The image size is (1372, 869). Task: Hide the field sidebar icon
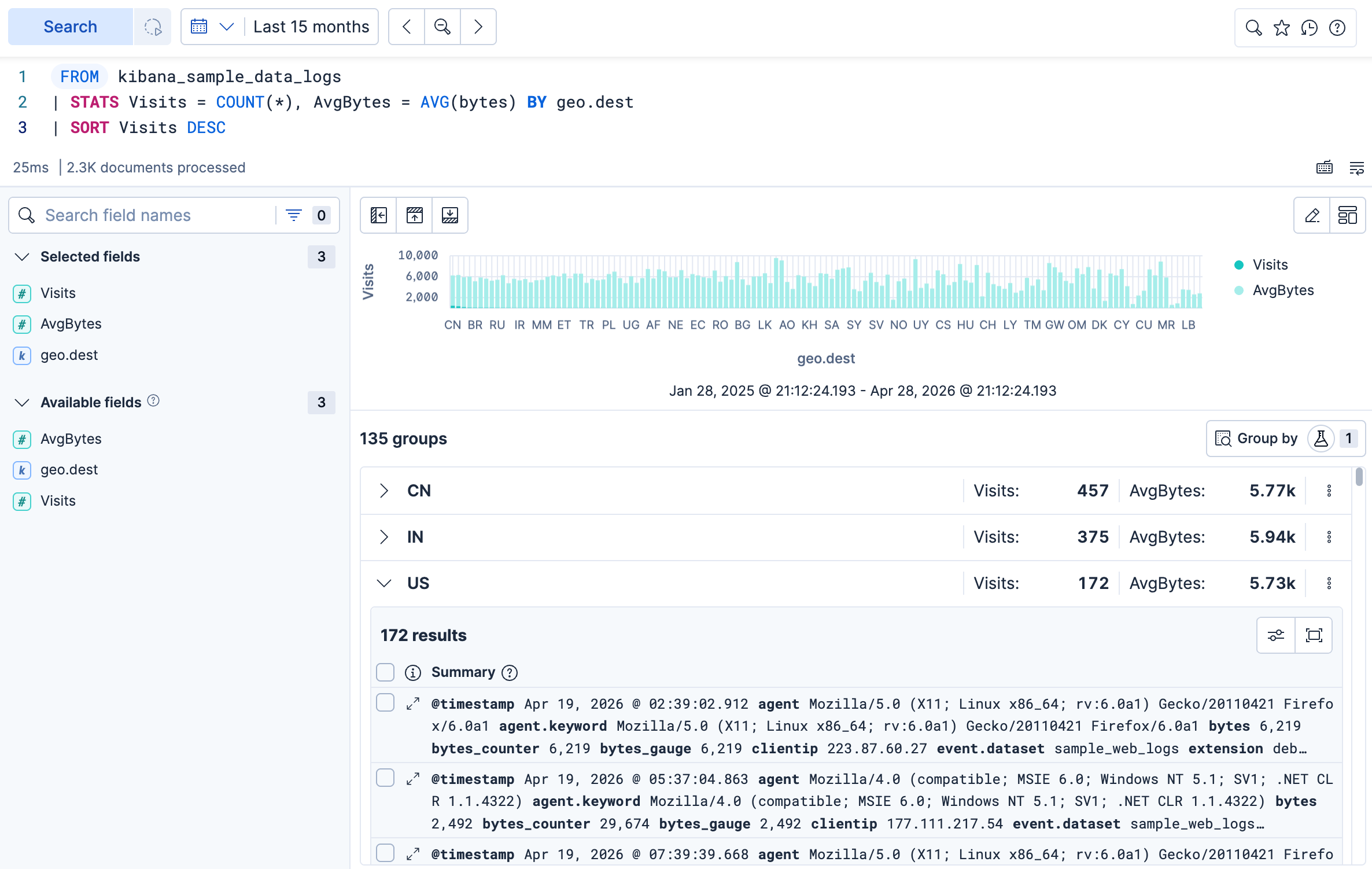pyautogui.click(x=379, y=215)
